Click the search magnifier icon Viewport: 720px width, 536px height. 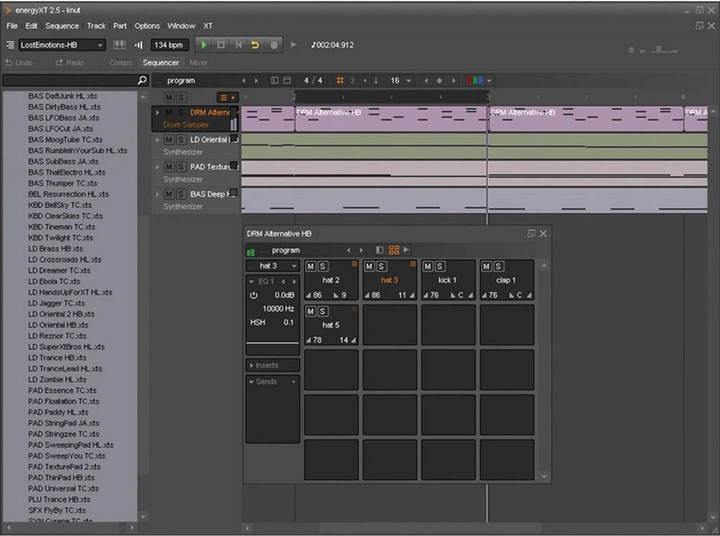(142, 80)
